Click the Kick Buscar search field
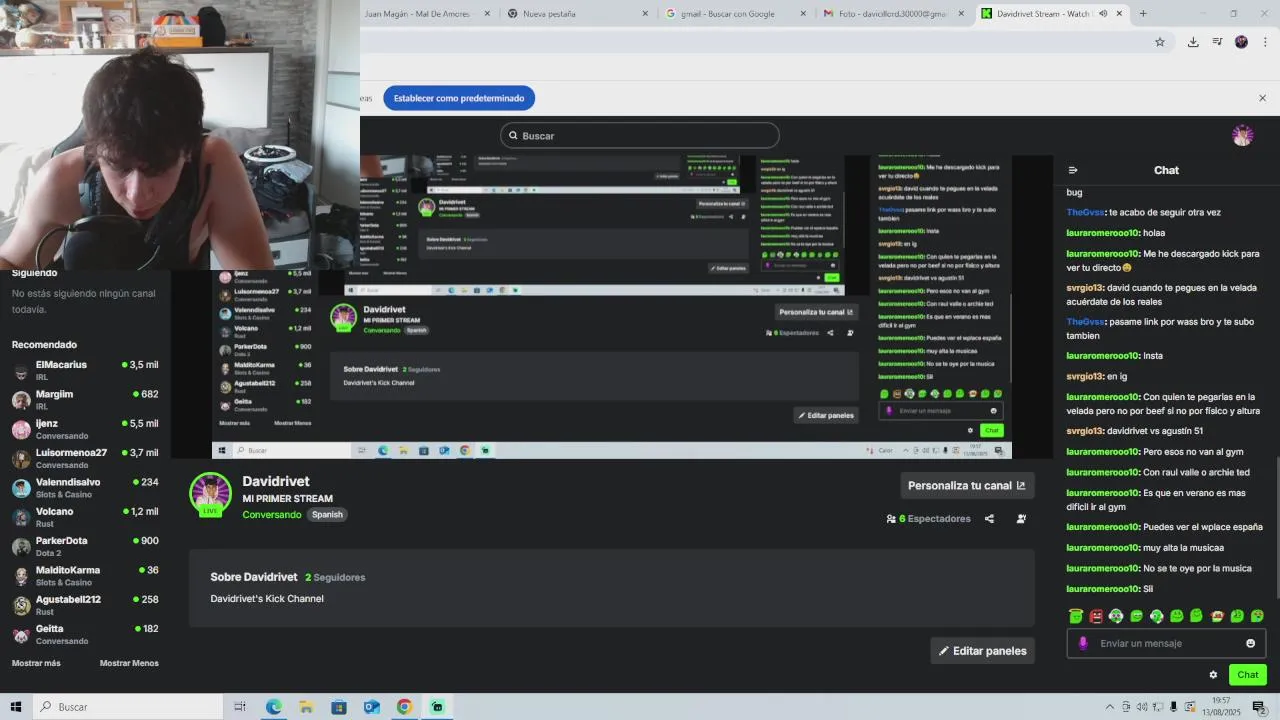The image size is (1280, 720). pyautogui.click(x=640, y=135)
